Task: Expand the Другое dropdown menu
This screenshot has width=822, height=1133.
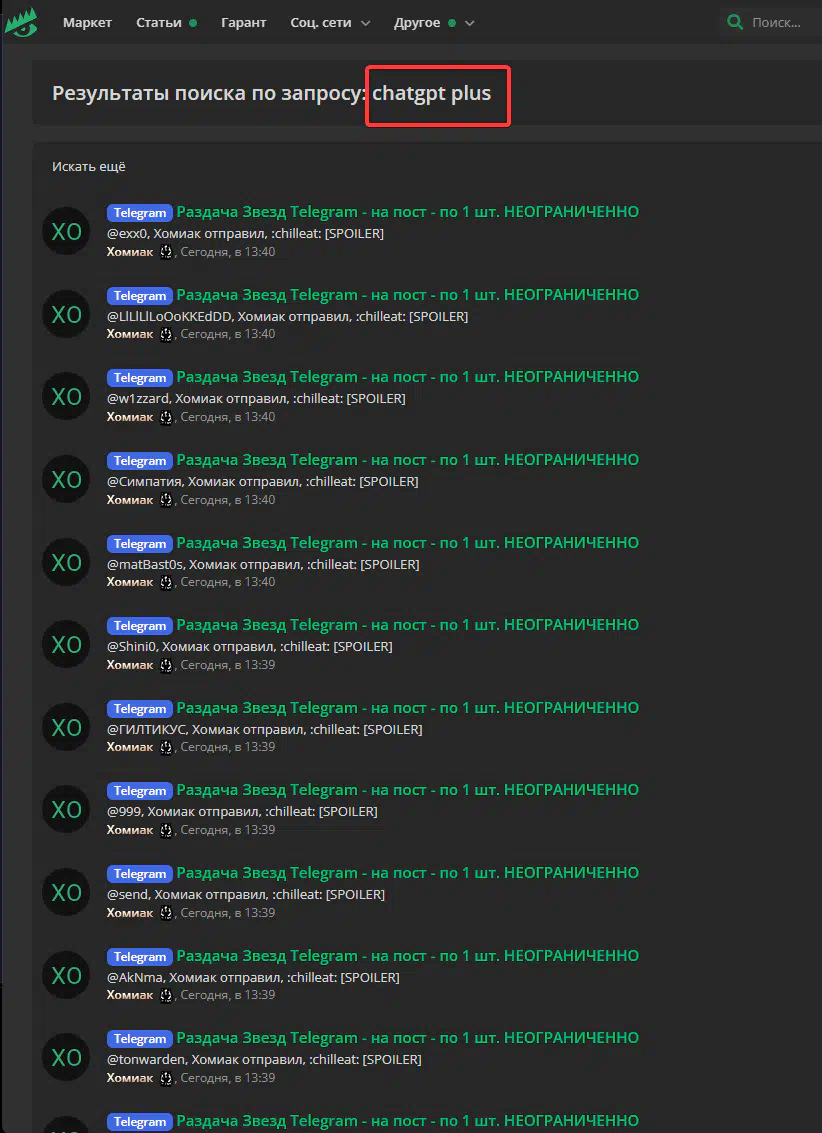Action: pyautogui.click(x=434, y=22)
